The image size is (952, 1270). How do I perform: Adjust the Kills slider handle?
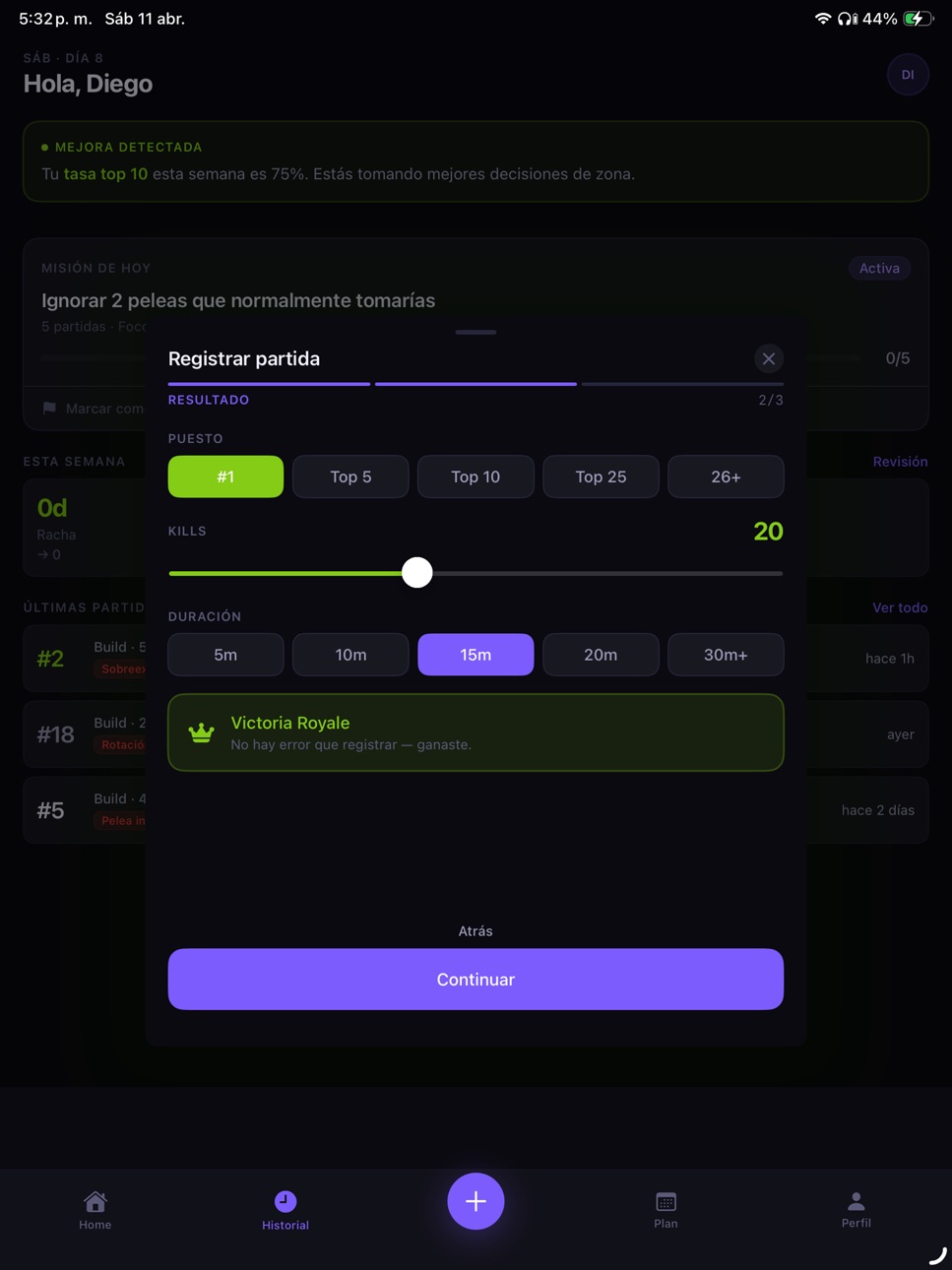pos(417,572)
